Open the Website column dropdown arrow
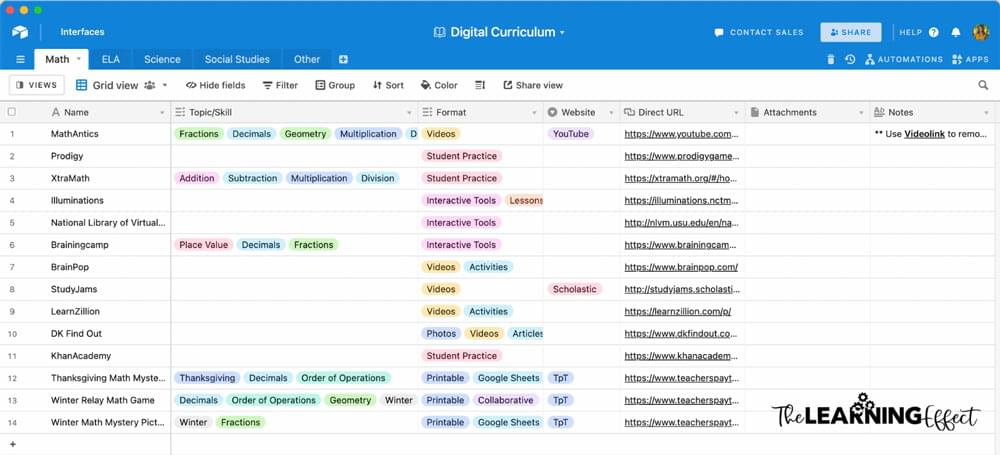The height and width of the screenshot is (455, 1000). [610, 112]
